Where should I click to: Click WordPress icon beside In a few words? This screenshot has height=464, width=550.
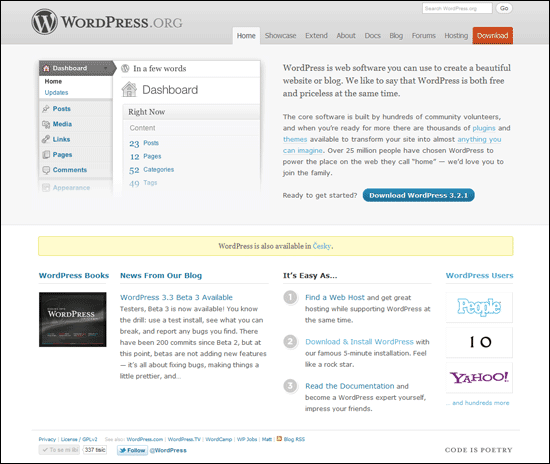point(125,68)
